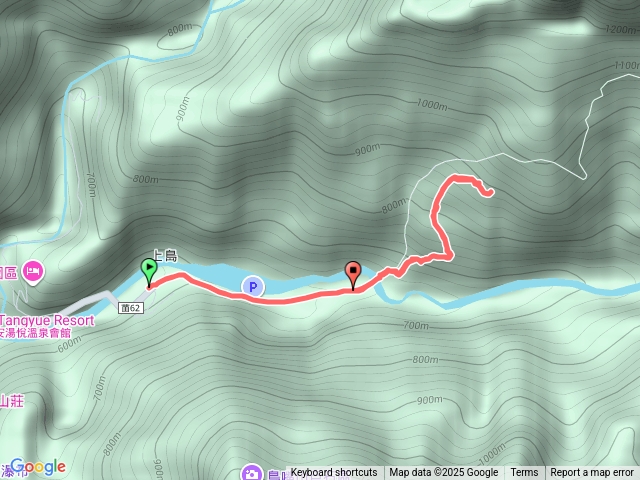Click the purple camera attraction icon

click(x=251, y=473)
